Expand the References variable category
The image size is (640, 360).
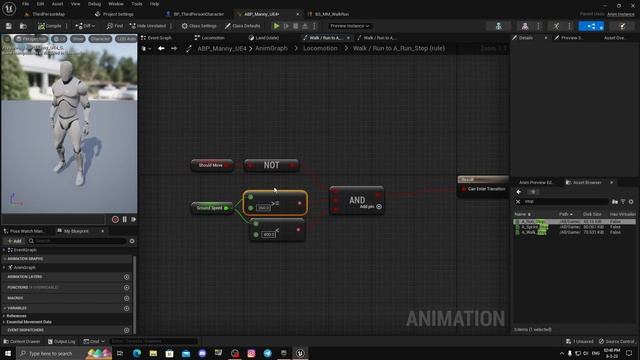click(x=4, y=316)
